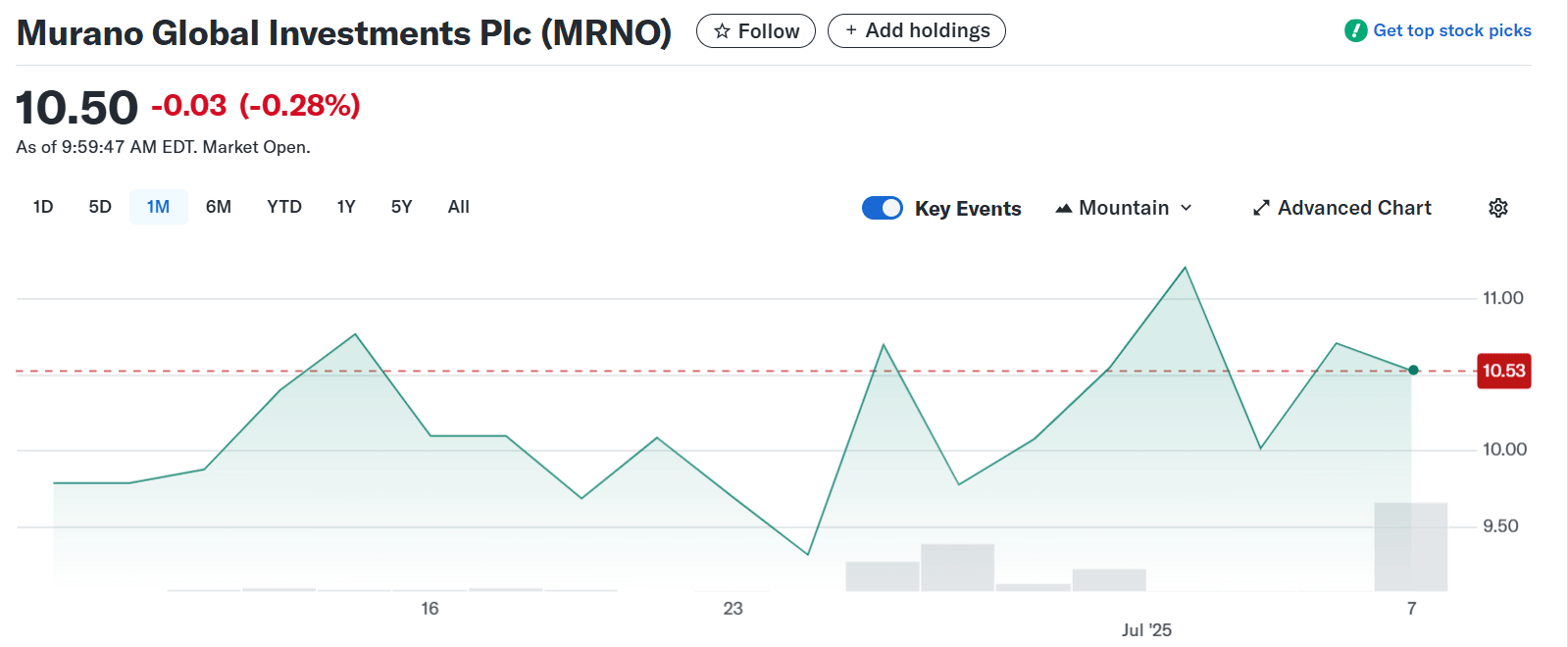Viewport: 1568px width, 647px height.
Task: Click the tall volume bar above date 7
Action: (x=1411, y=547)
